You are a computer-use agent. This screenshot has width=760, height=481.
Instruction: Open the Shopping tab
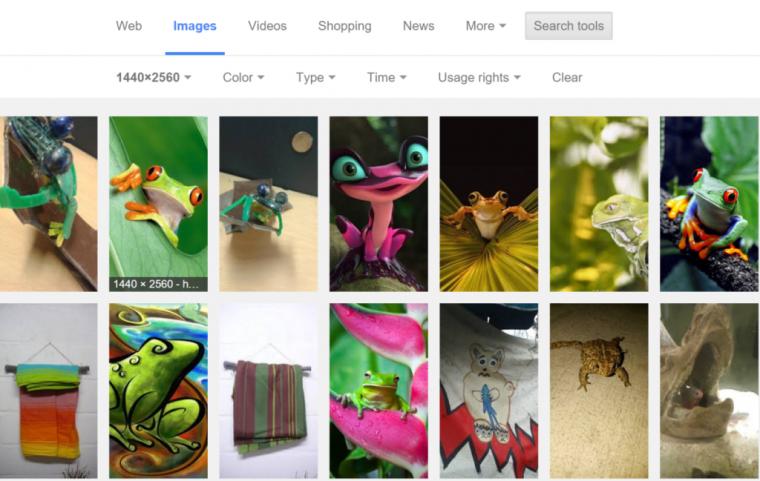(x=345, y=26)
